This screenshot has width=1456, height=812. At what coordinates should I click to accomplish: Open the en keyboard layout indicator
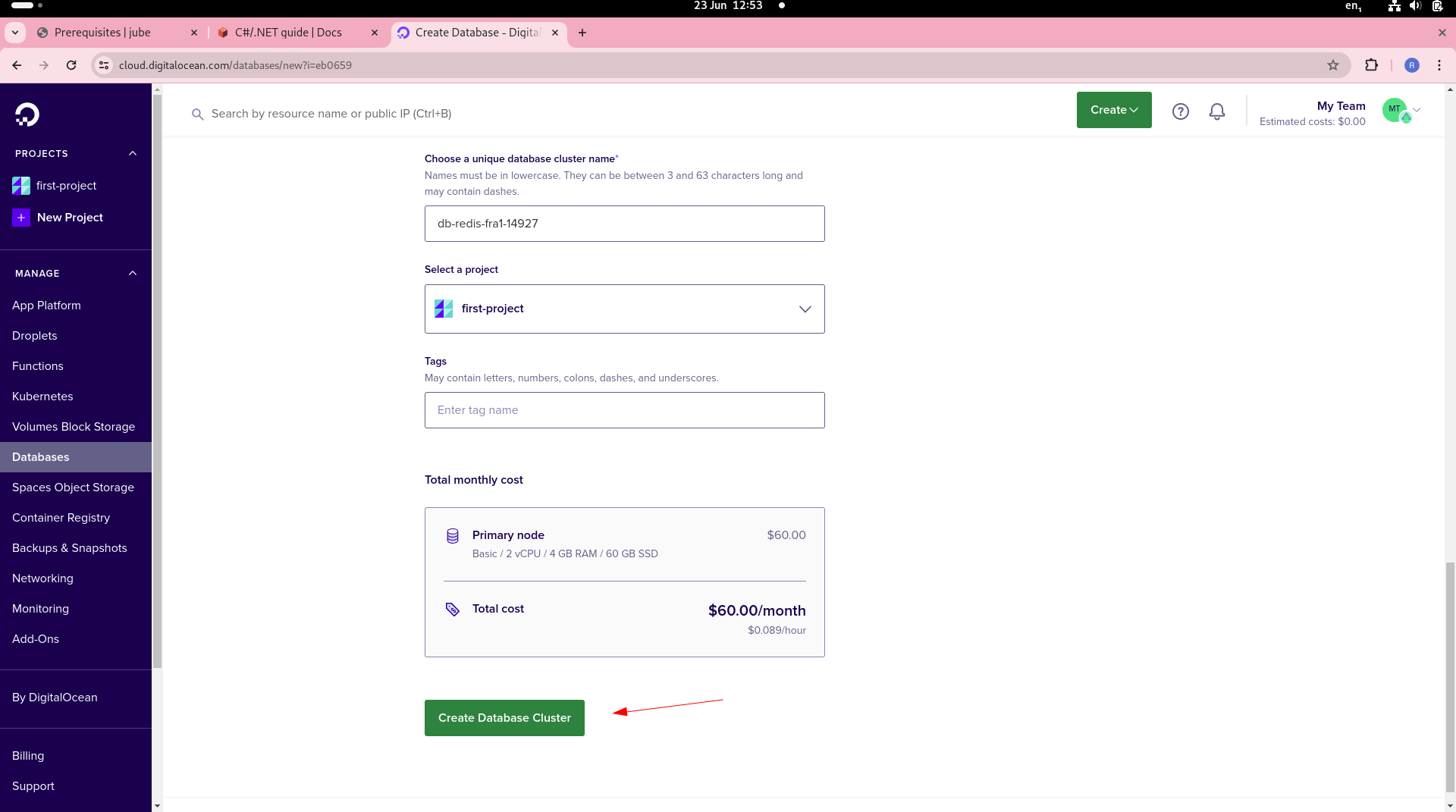pos(1354,6)
